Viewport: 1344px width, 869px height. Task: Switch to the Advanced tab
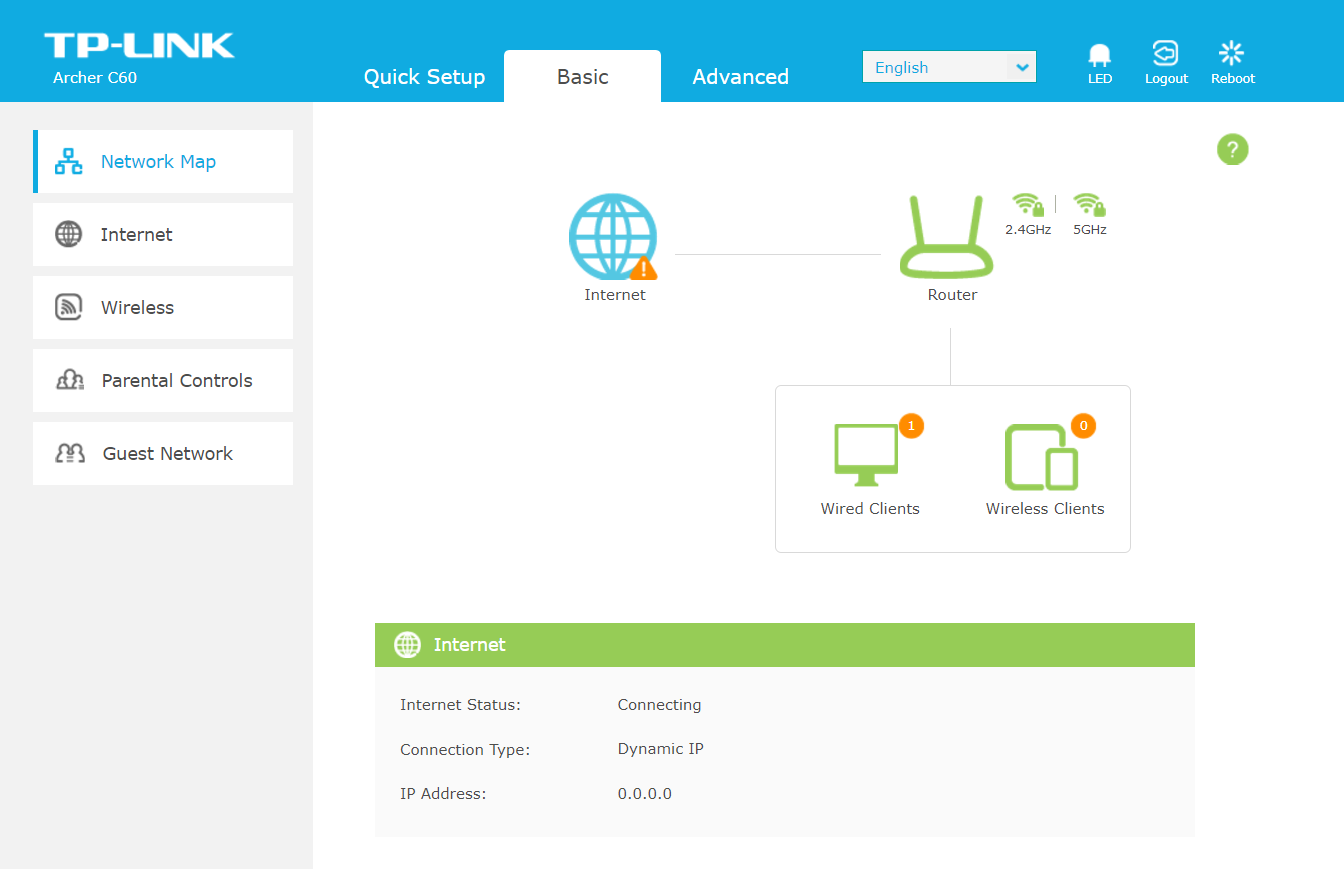pos(740,77)
